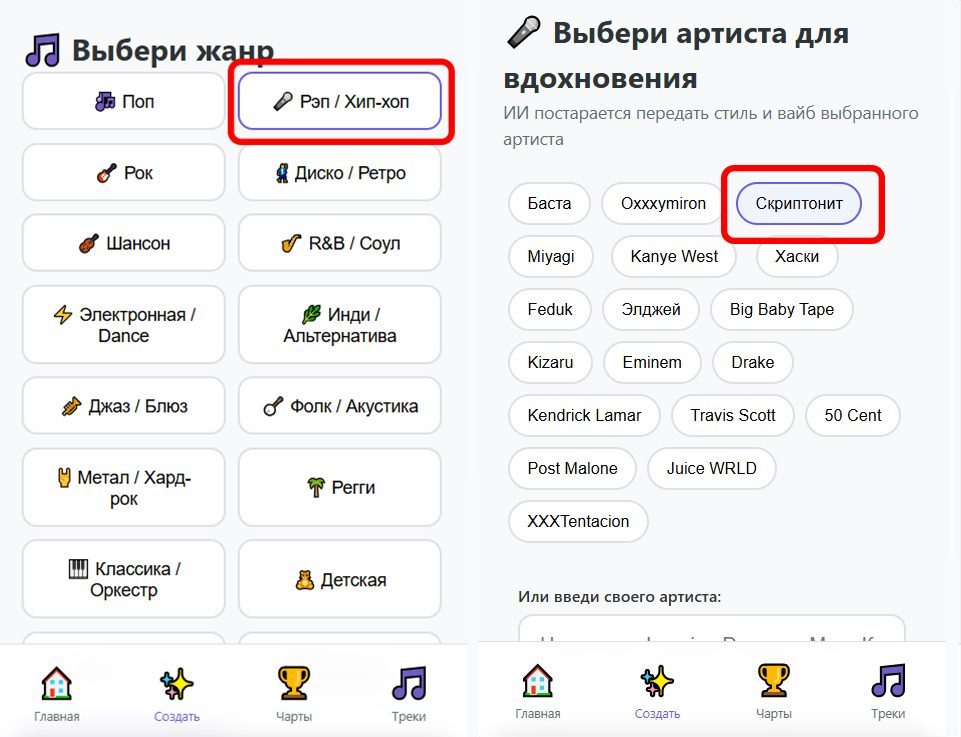Select Баста as inspiration artist

549,203
